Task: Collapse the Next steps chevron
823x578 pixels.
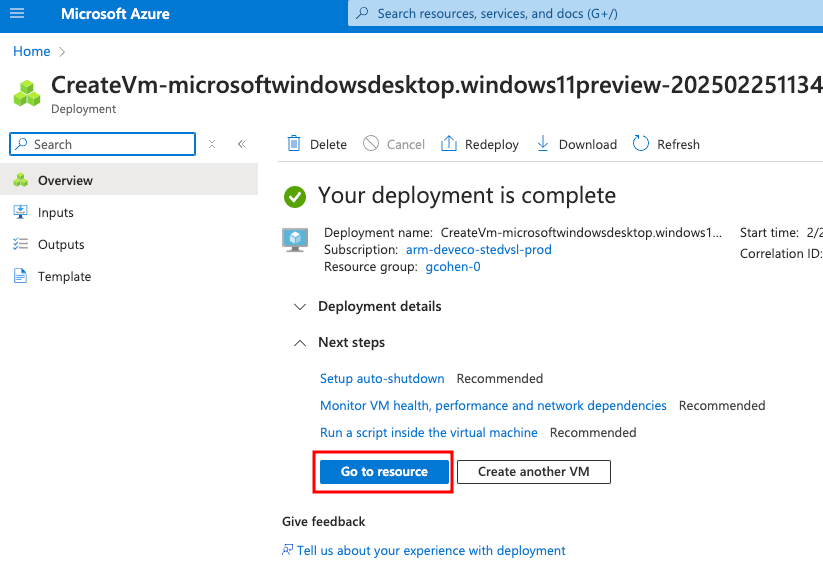Action: coord(300,343)
